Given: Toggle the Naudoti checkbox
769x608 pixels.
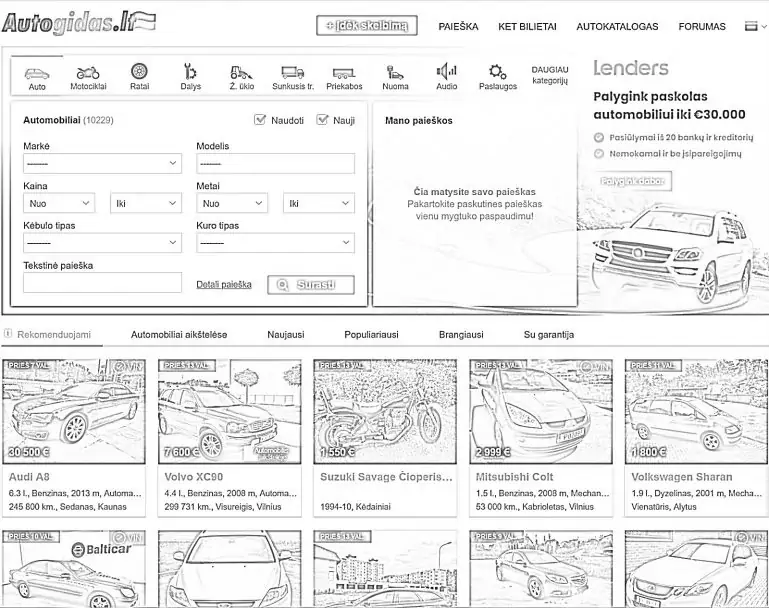Looking at the screenshot, I should 260,120.
